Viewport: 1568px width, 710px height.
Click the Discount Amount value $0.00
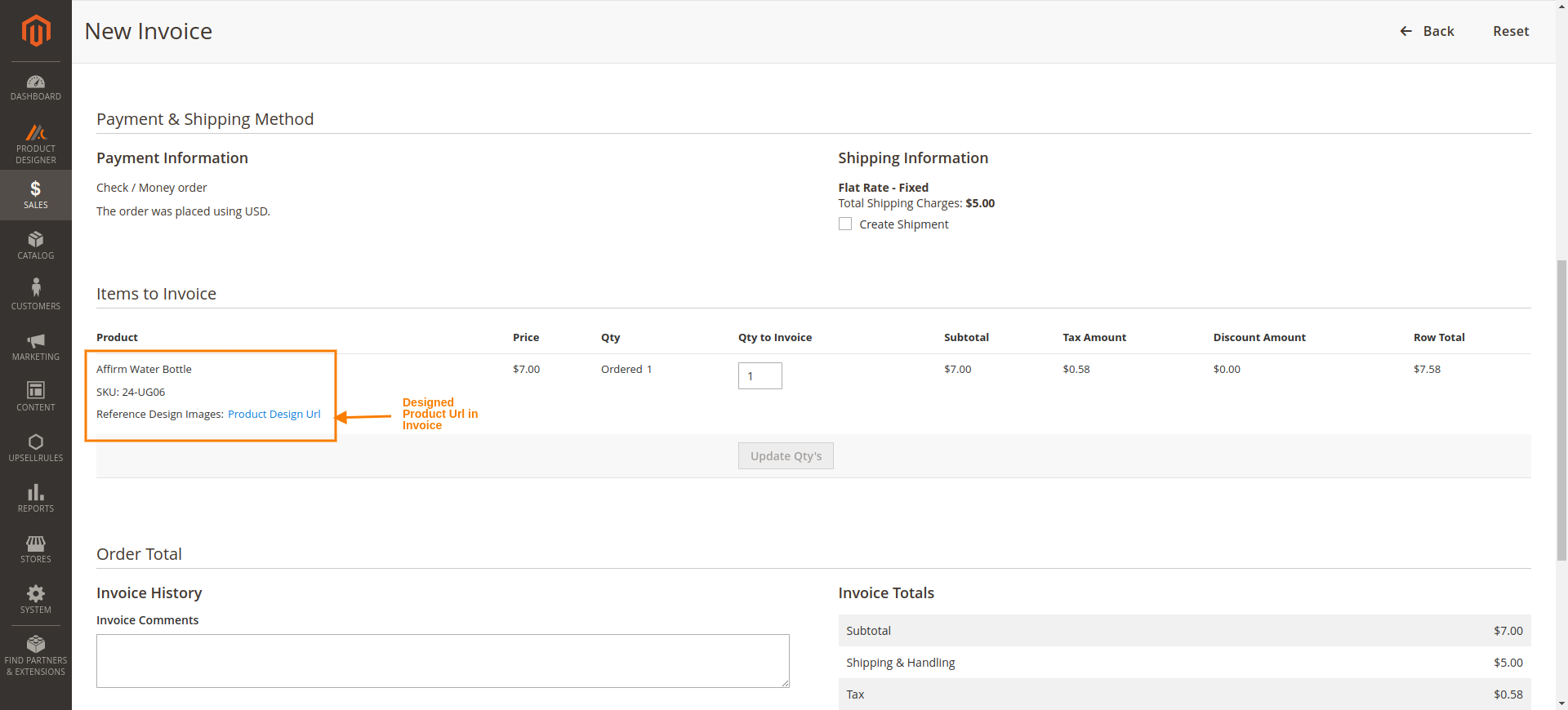click(1227, 369)
